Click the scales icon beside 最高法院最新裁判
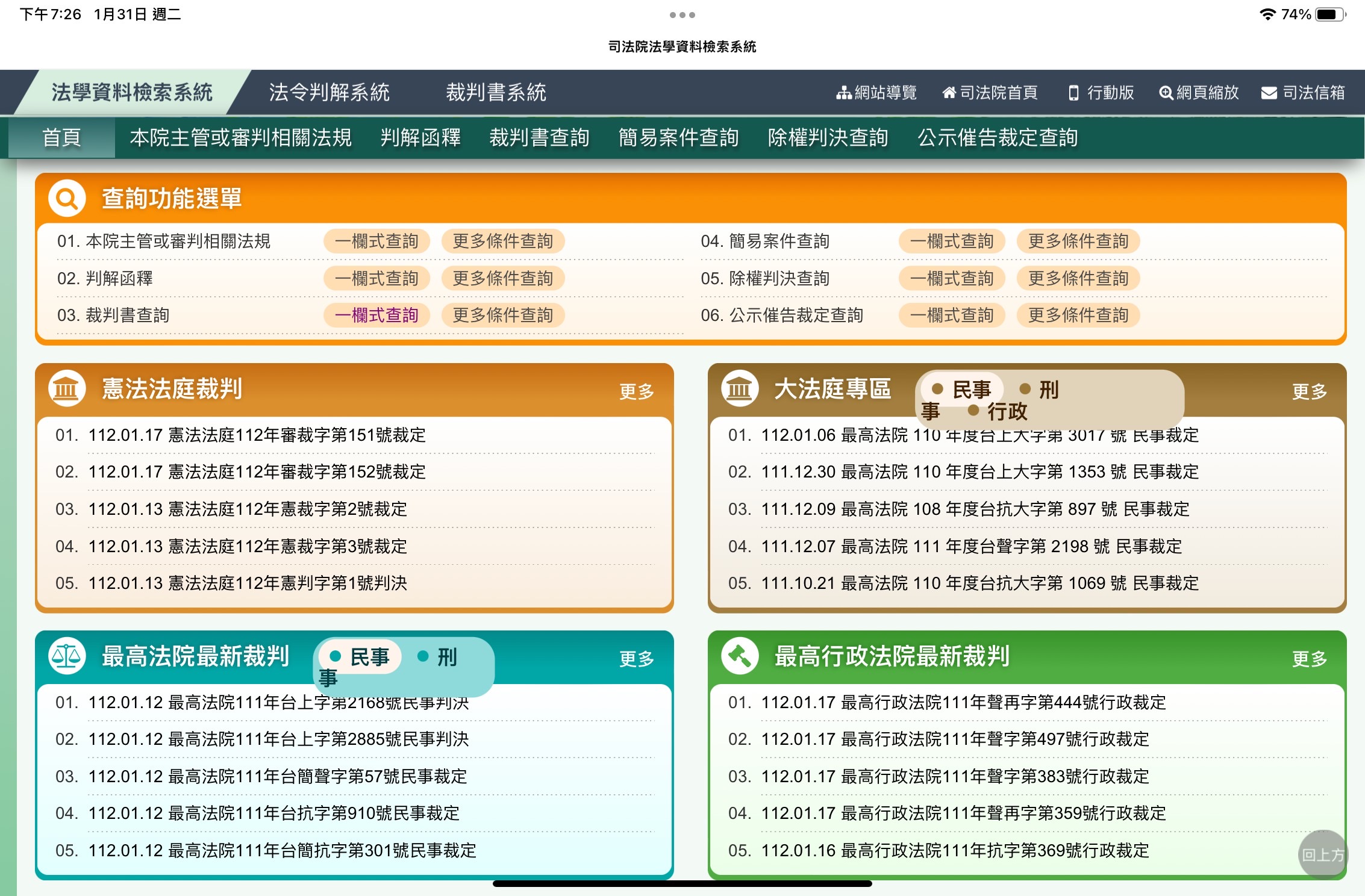Image resolution: width=1365 pixels, height=896 pixels. 67,656
